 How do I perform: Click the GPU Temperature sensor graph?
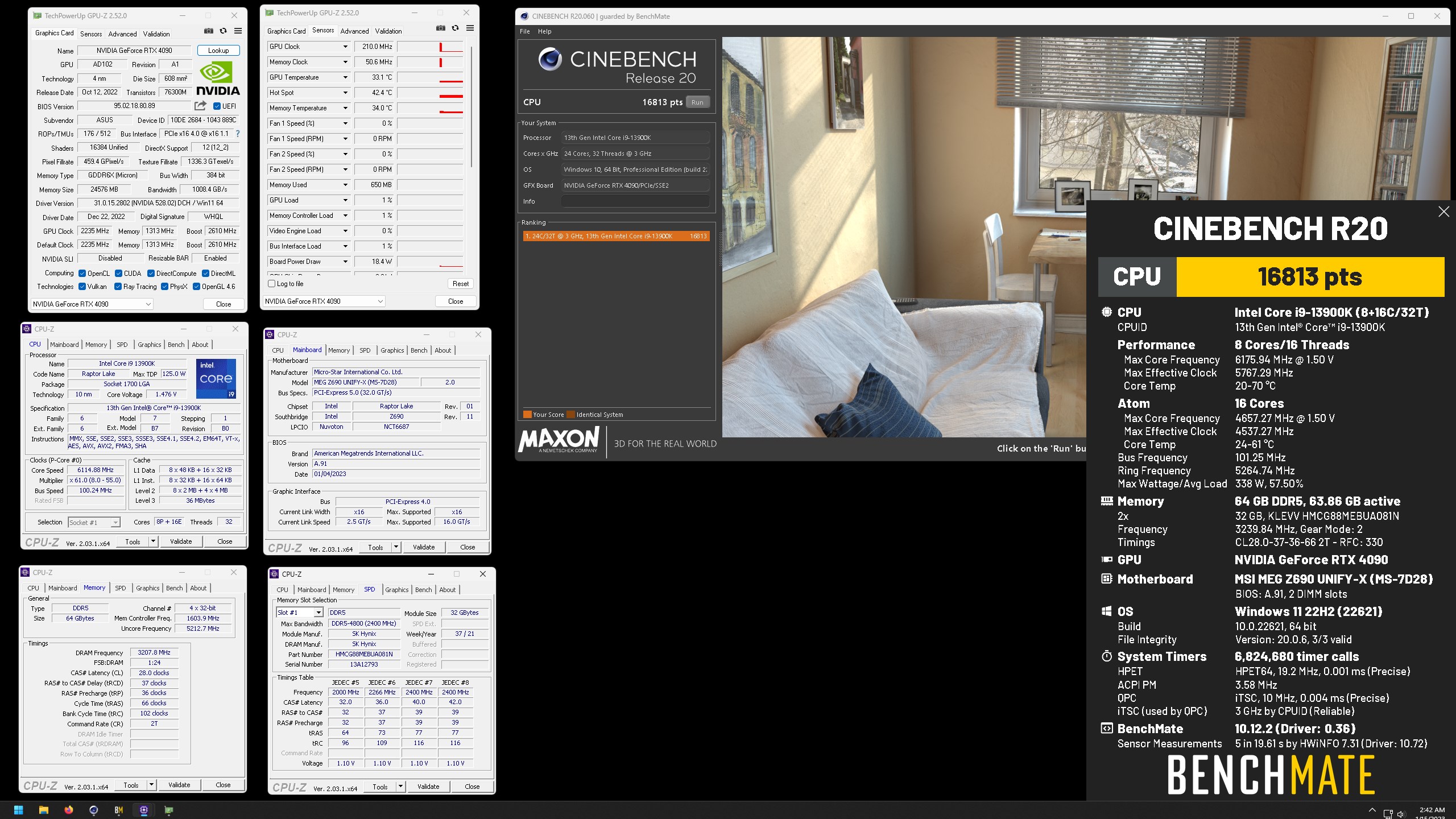coord(430,77)
